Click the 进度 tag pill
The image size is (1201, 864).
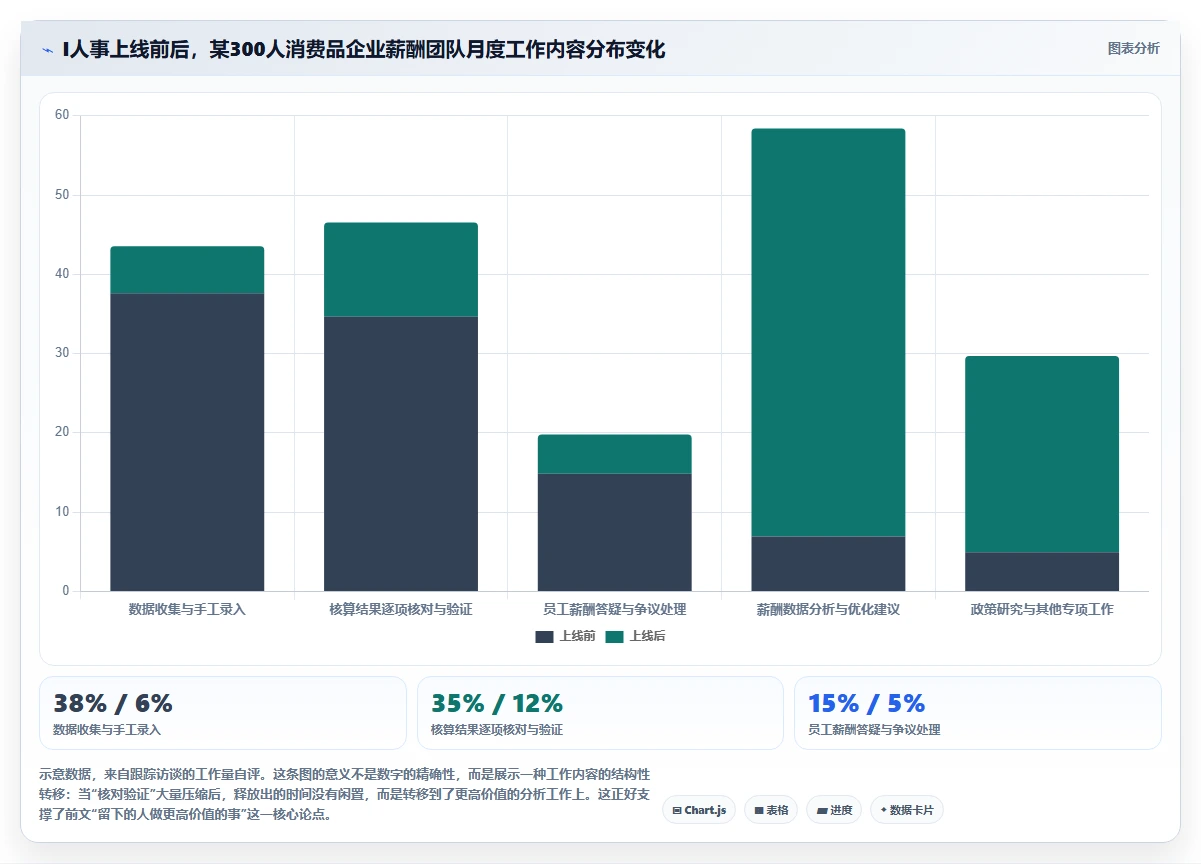coord(834,810)
